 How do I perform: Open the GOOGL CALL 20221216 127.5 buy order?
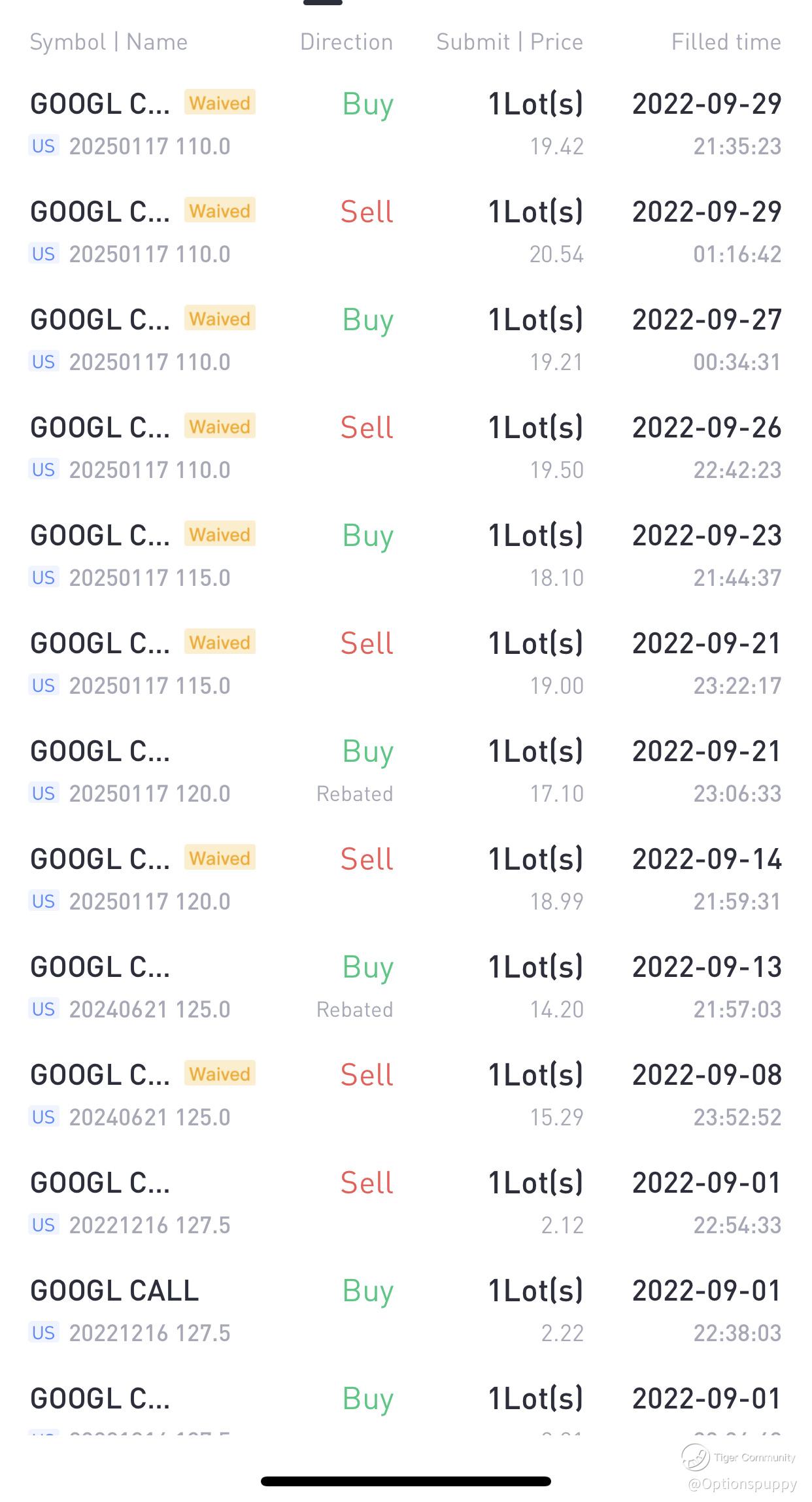pyautogui.click(x=405, y=1311)
